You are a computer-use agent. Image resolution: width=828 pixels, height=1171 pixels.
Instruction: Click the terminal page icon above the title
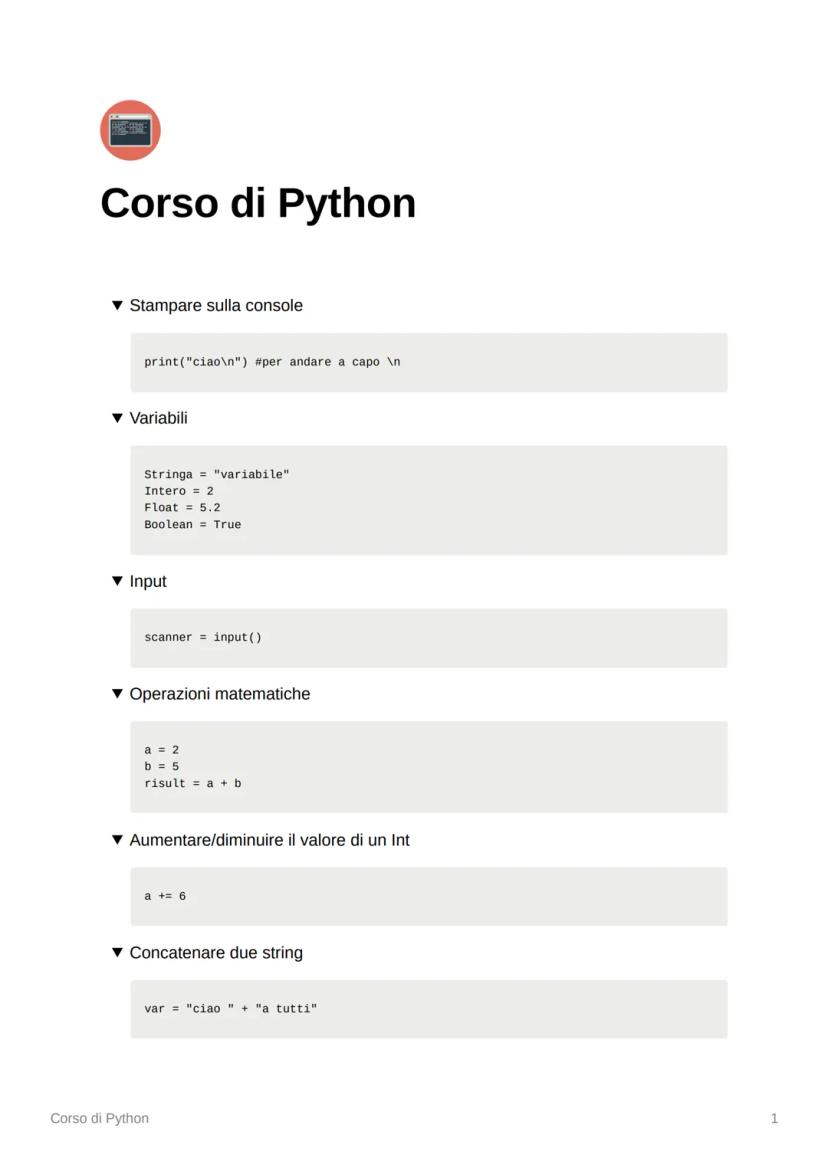pos(130,130)
